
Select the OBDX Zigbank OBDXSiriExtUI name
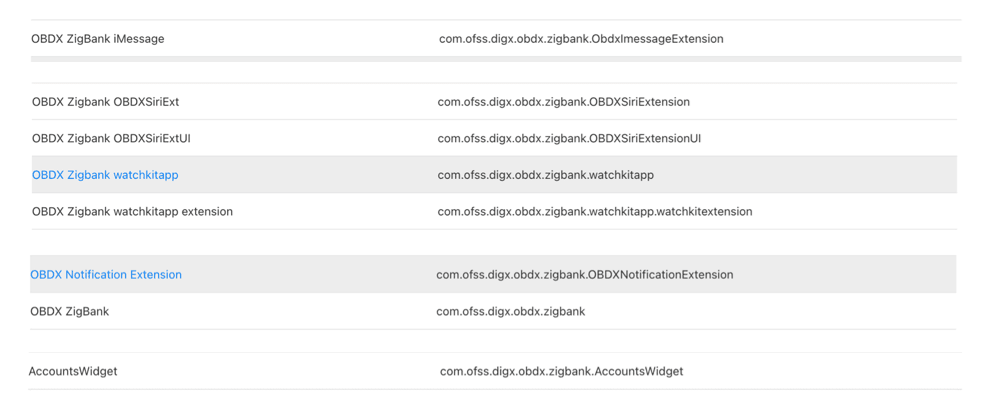[111, 138]
